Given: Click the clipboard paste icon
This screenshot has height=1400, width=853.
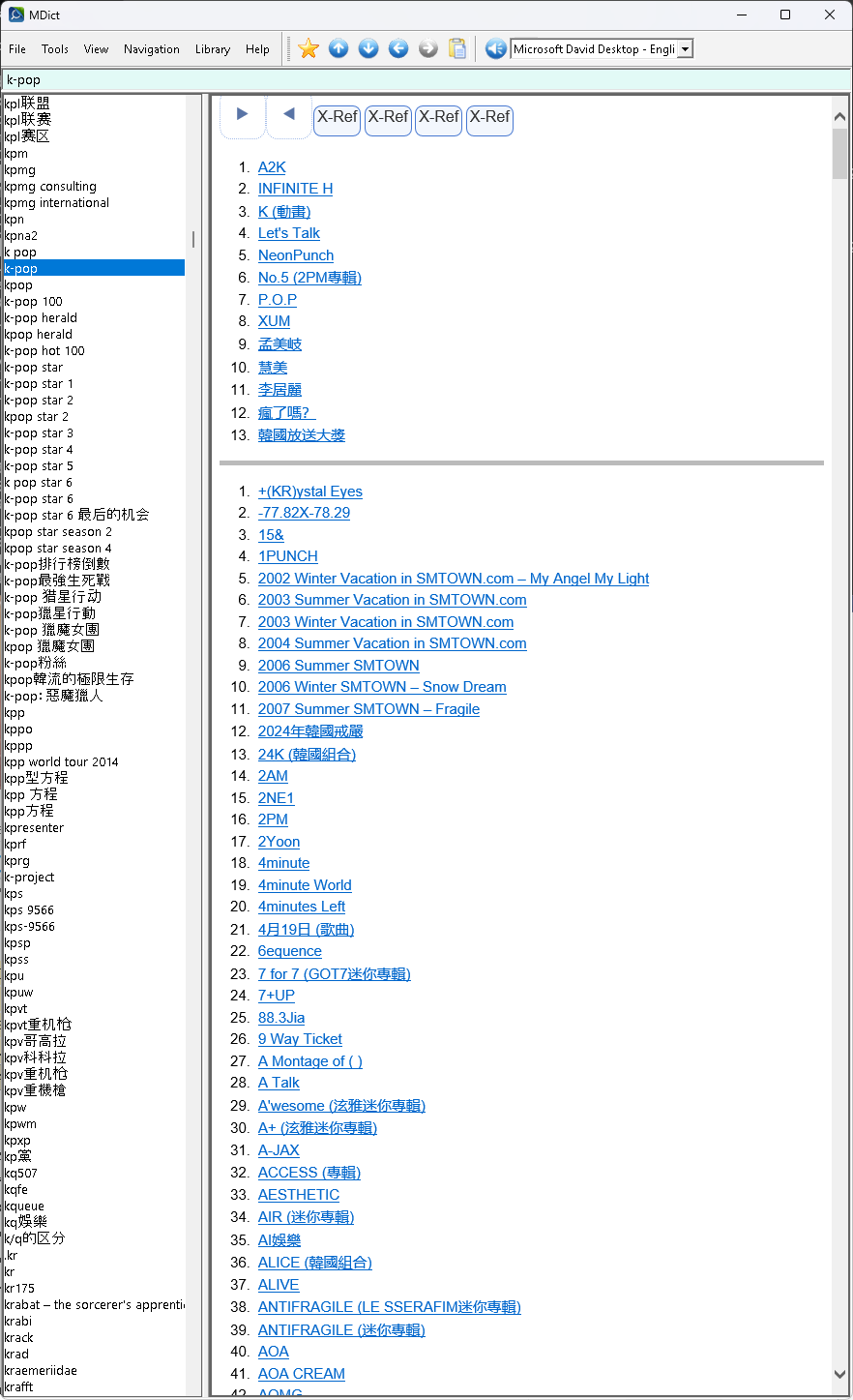Looking at the screenshot, I should (x=457, y=48).
